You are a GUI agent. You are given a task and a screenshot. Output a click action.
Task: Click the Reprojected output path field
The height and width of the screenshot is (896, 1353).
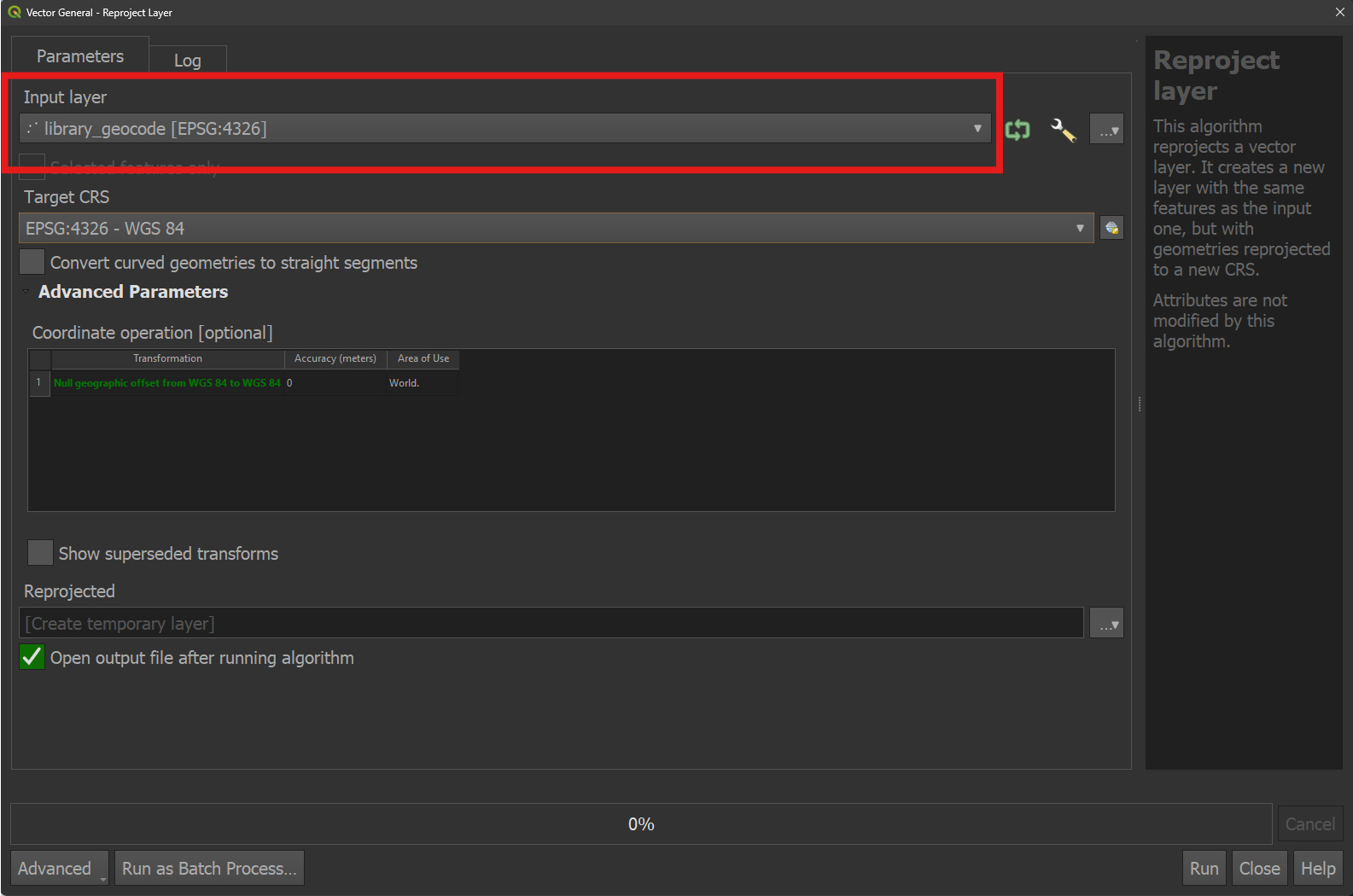click(551, 624)
